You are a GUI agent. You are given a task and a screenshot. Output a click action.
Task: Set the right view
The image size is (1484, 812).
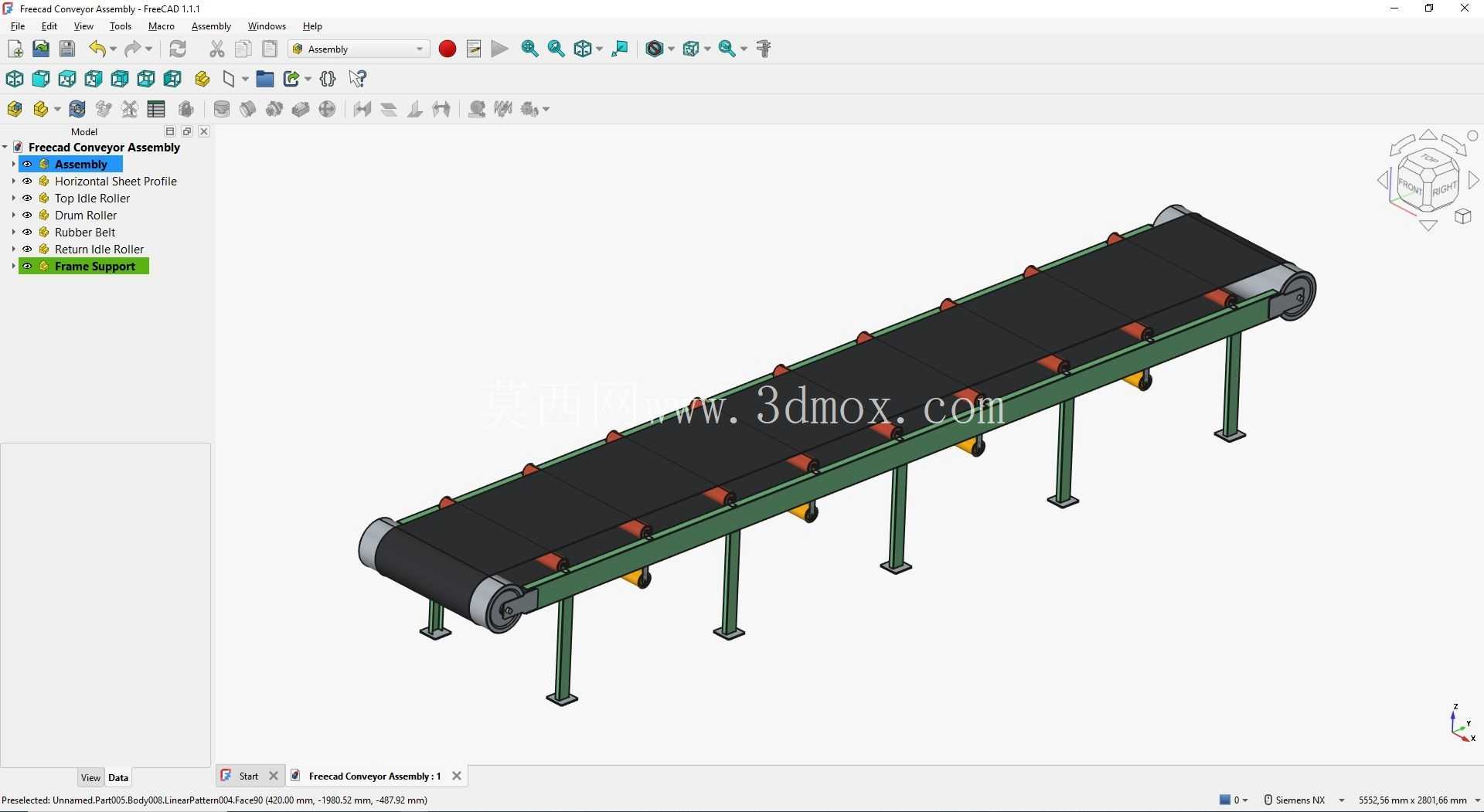click(94, 79)
